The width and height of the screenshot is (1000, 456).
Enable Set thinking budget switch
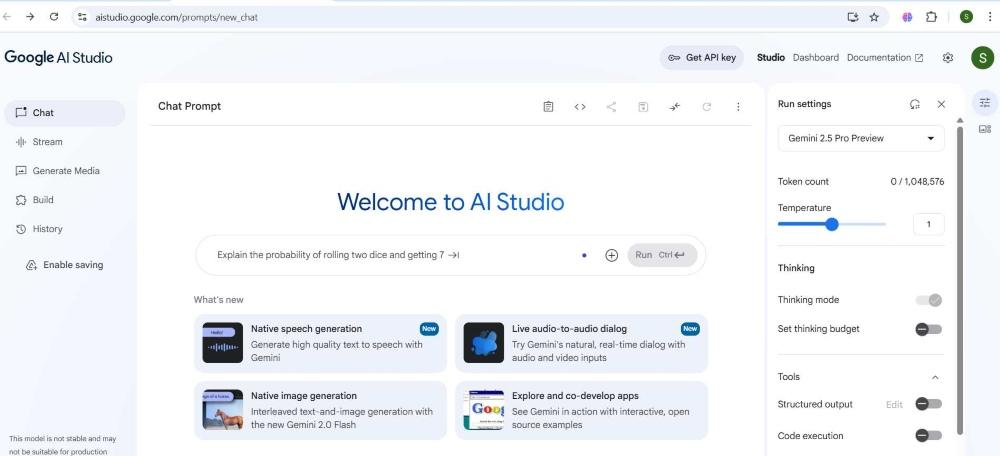pyautogui.click(x=929, y=329)
